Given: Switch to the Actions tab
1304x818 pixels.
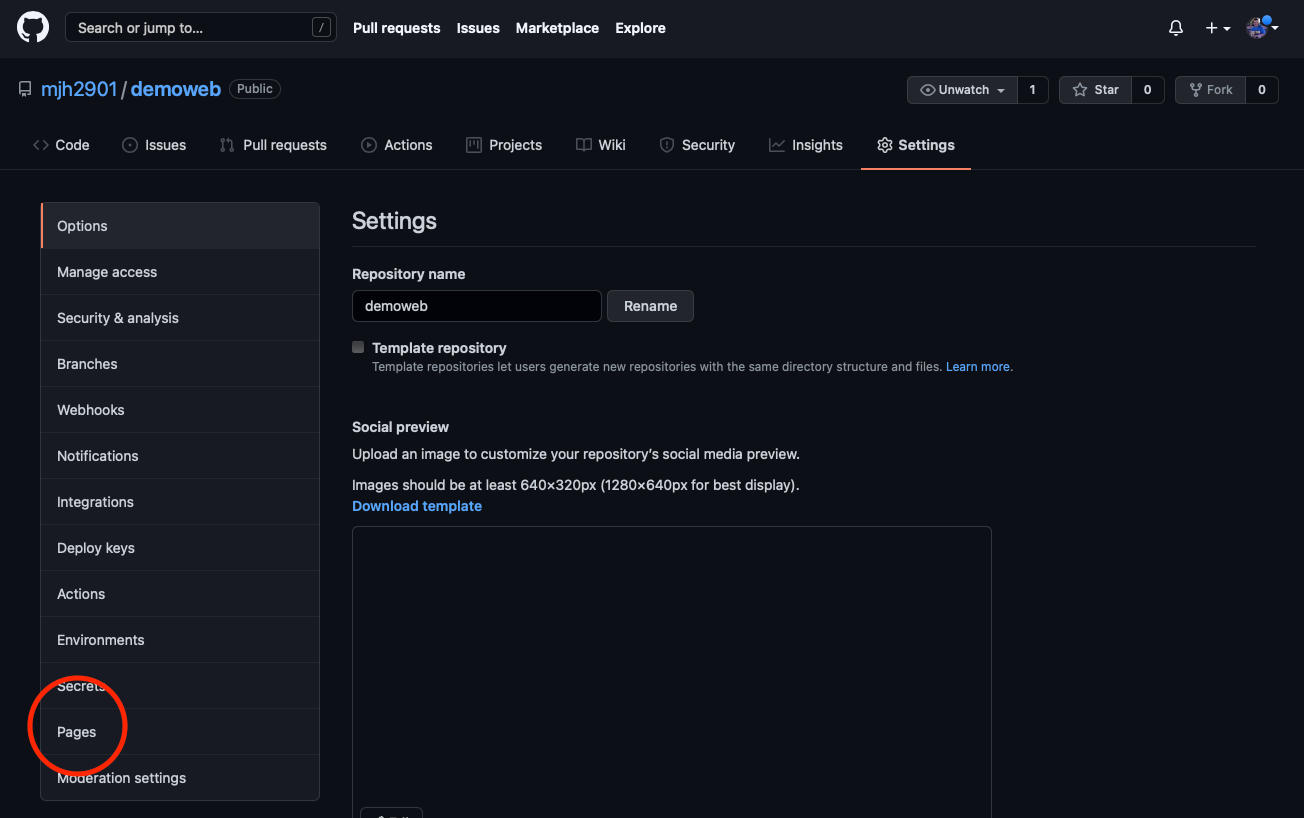Looking at the screenshot, I should click(x=397, y=145).
